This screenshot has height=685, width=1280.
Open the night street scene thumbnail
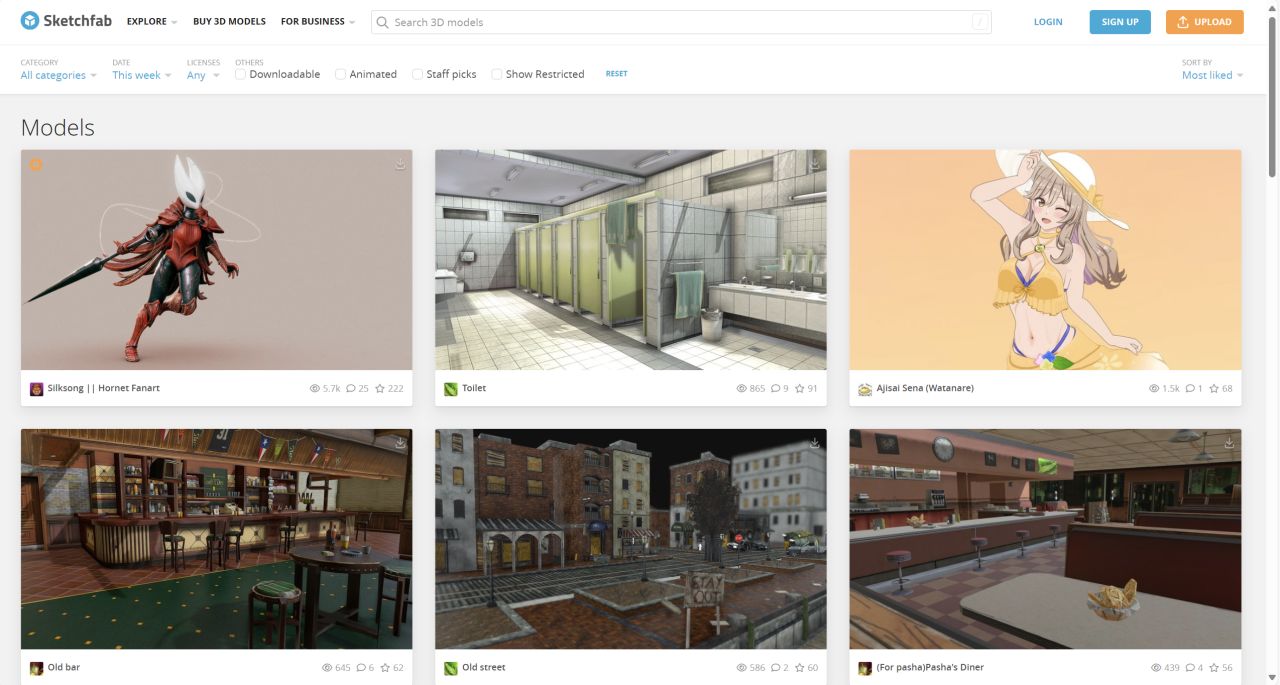point(631,539)
